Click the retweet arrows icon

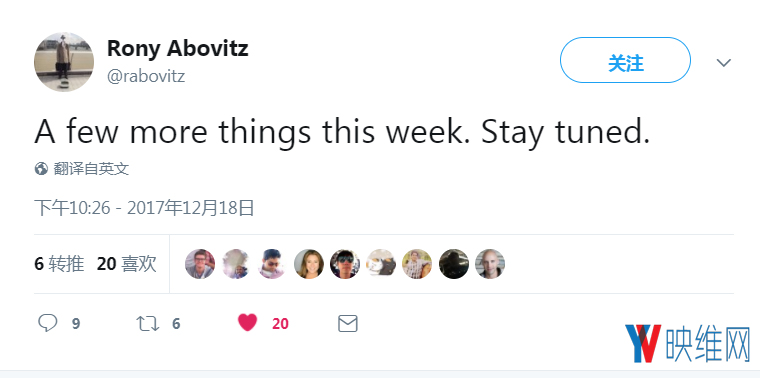tap(147, 324)
